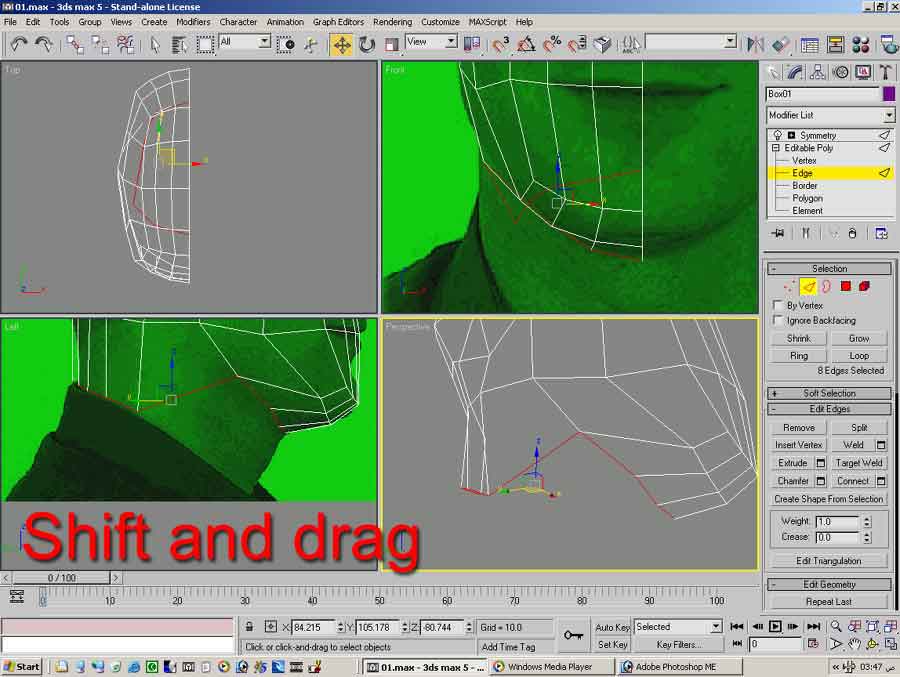
Task: Choose the Select Object arrow tool
Action: [154, 44]
